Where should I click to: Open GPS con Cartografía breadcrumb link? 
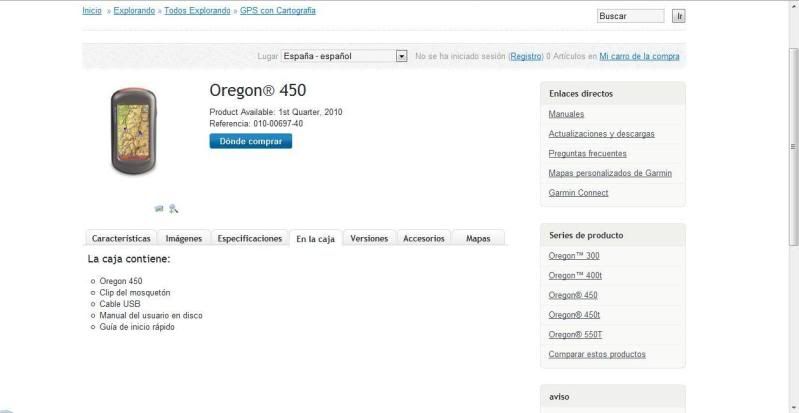(x=278, y=10)
